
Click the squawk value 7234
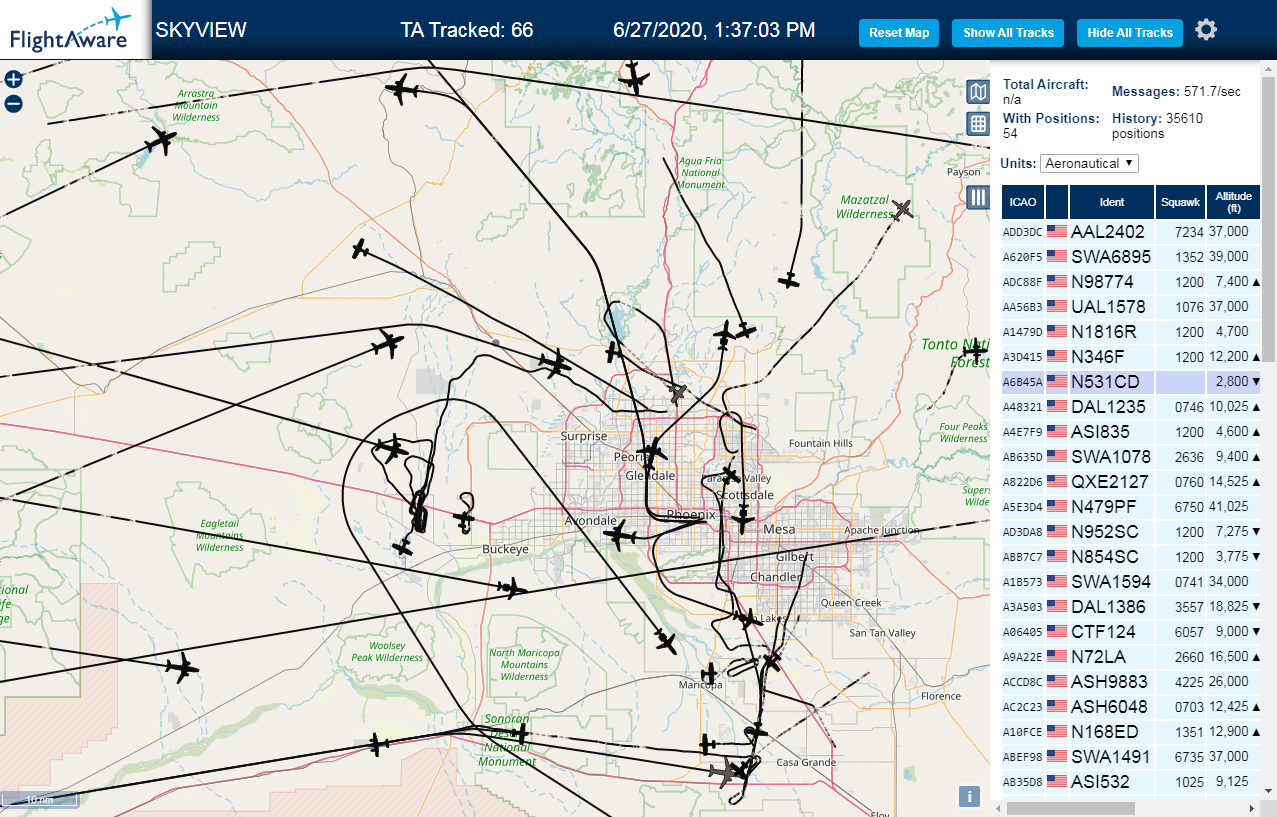click(x=1189, y=232)
